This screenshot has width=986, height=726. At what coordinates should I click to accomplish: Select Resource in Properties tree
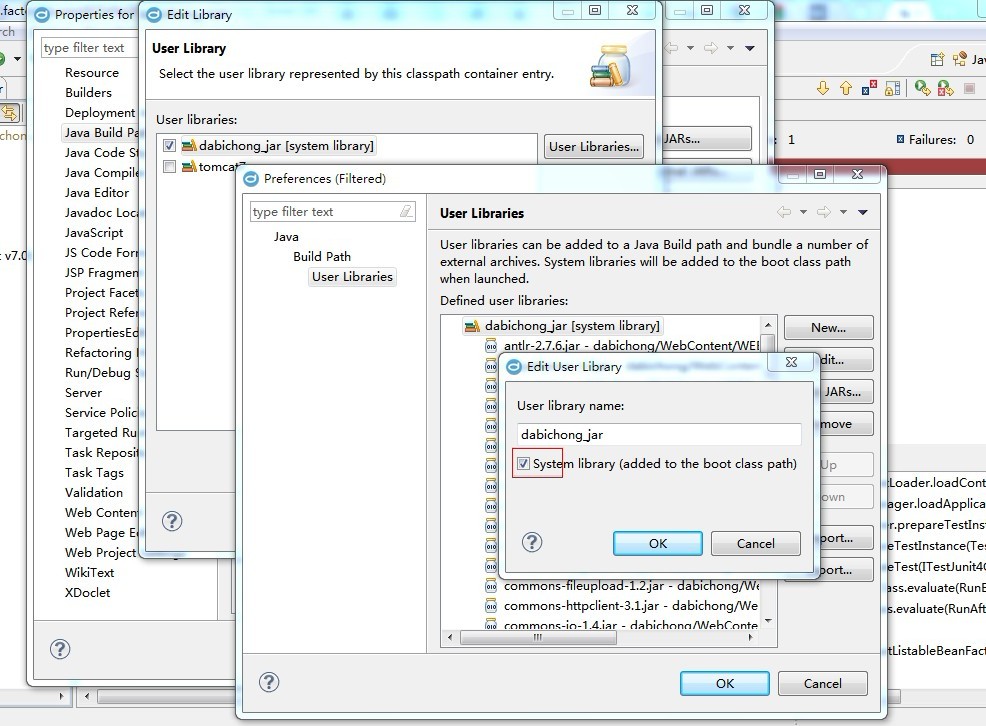click(92, 72)
